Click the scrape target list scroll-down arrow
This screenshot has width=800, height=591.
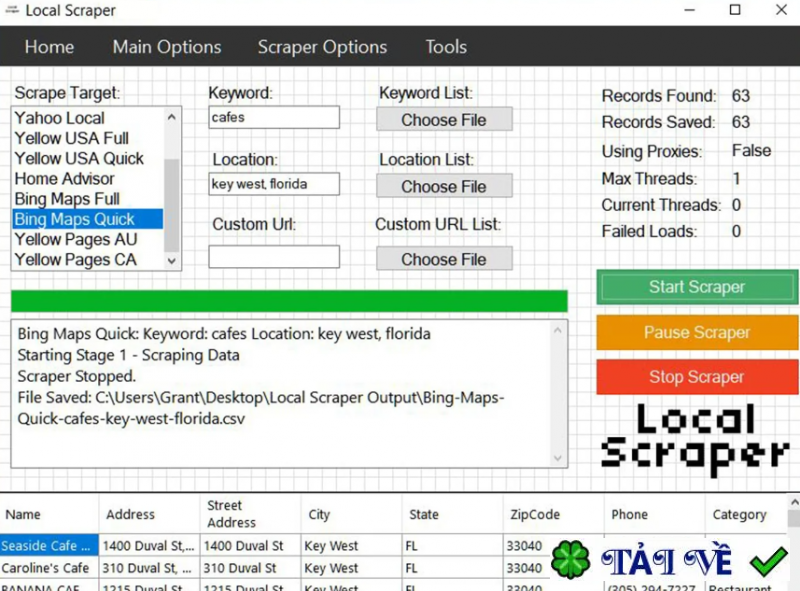pos(172,261)
